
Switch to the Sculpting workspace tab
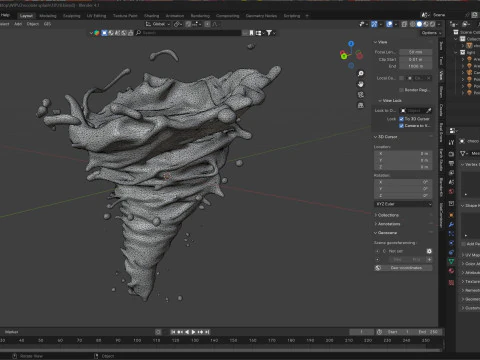[x=71, y=16]
